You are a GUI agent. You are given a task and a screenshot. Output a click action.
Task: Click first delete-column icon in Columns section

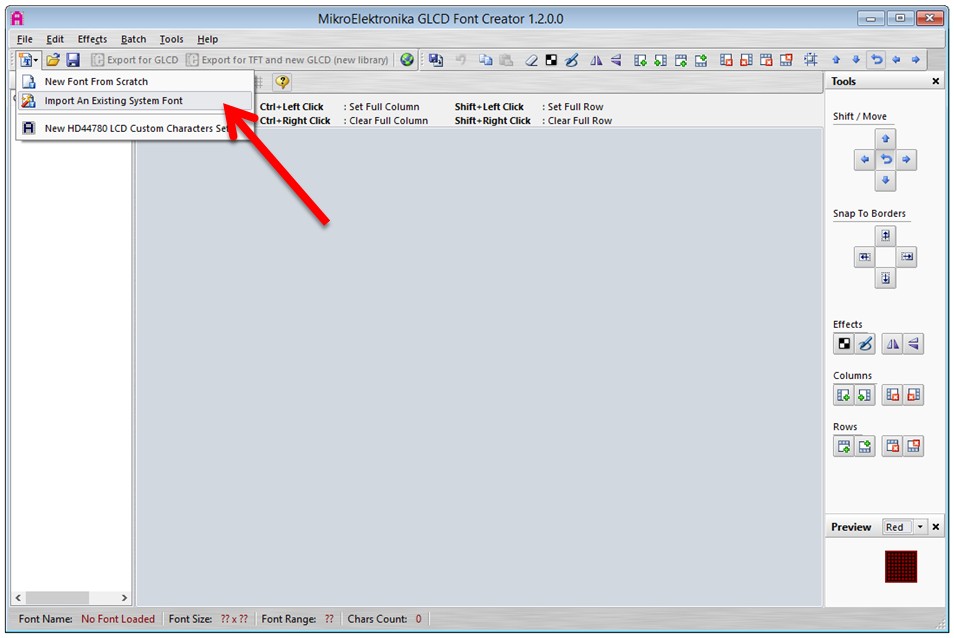(893, 395)
